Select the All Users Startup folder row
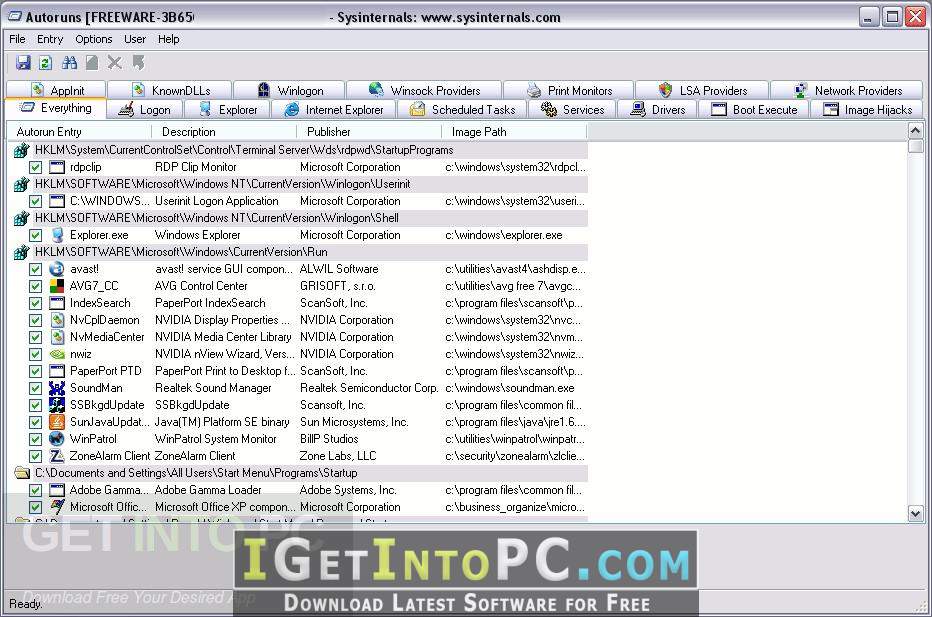The width and height of the screenshot is (932, 617). [300, 473]
